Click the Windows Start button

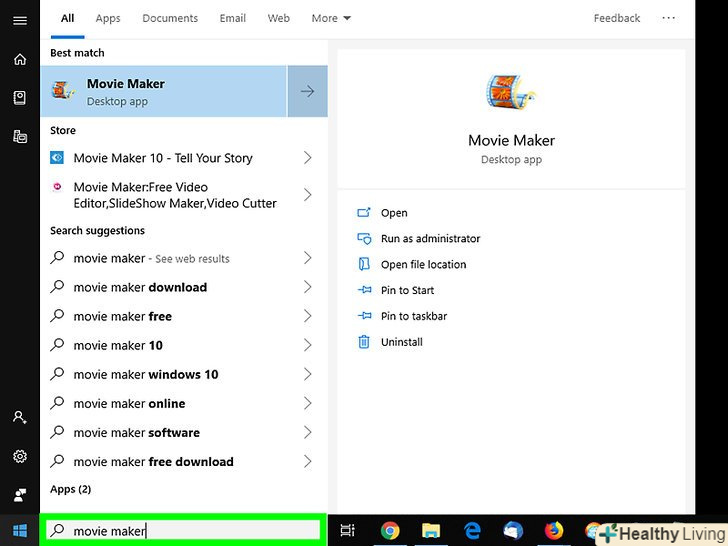point(19,531)
